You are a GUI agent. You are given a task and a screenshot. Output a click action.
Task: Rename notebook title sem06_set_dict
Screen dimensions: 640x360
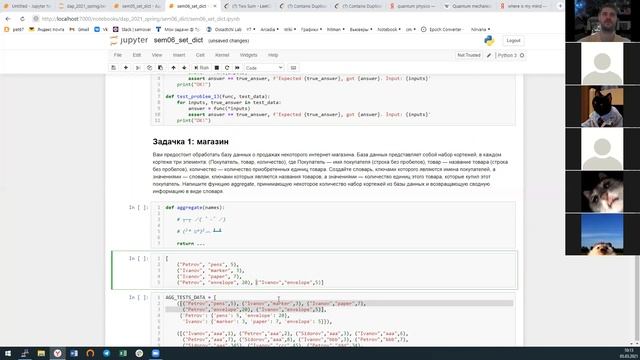tap(178, 40)
